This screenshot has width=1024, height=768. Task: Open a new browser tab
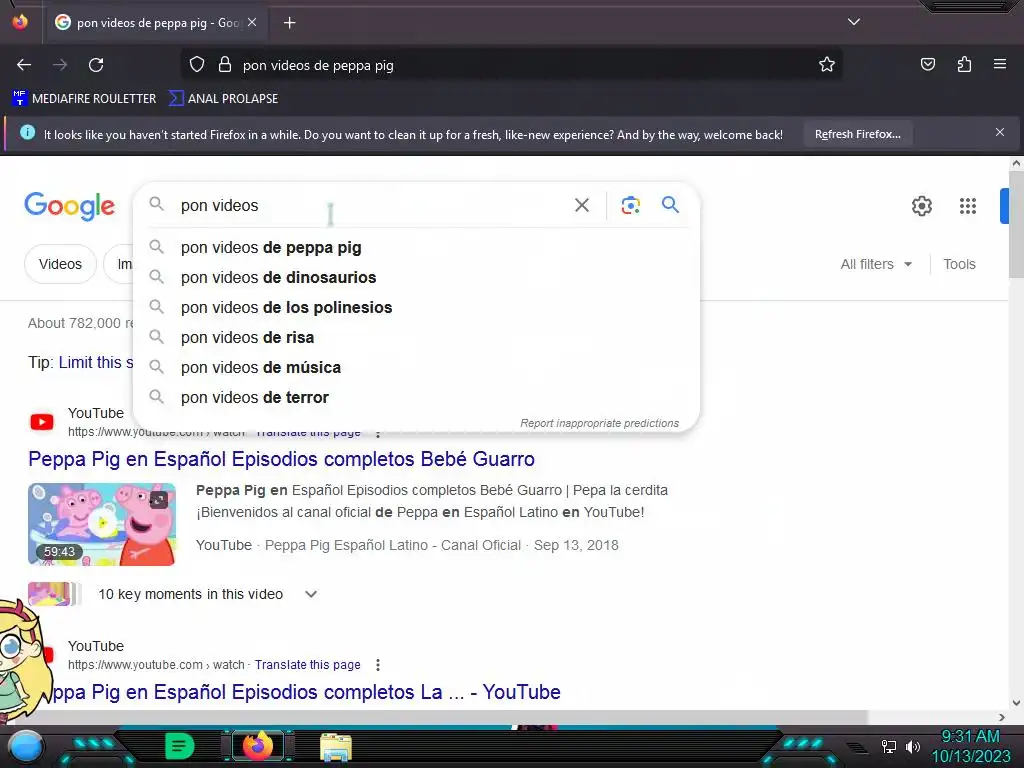point(289,23)
